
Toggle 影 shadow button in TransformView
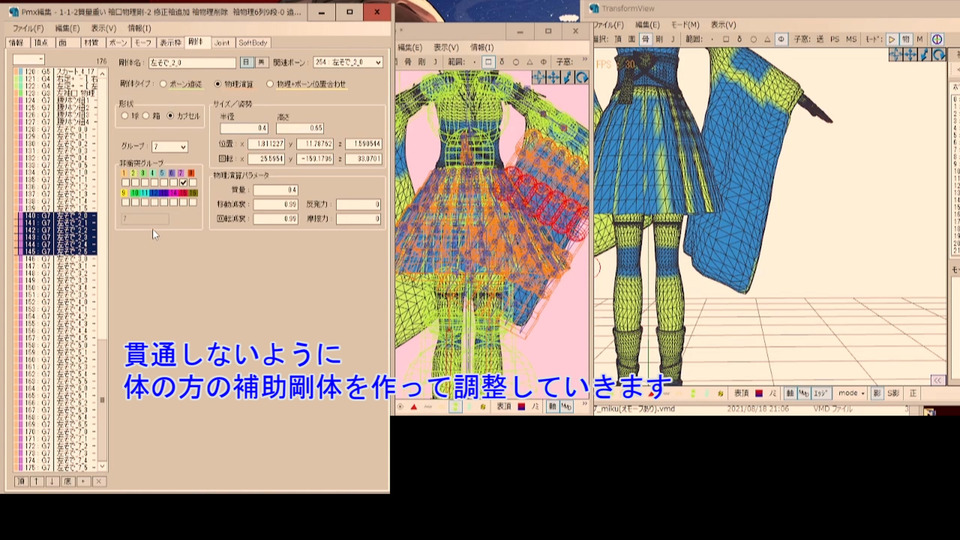[x=877, y=393]
